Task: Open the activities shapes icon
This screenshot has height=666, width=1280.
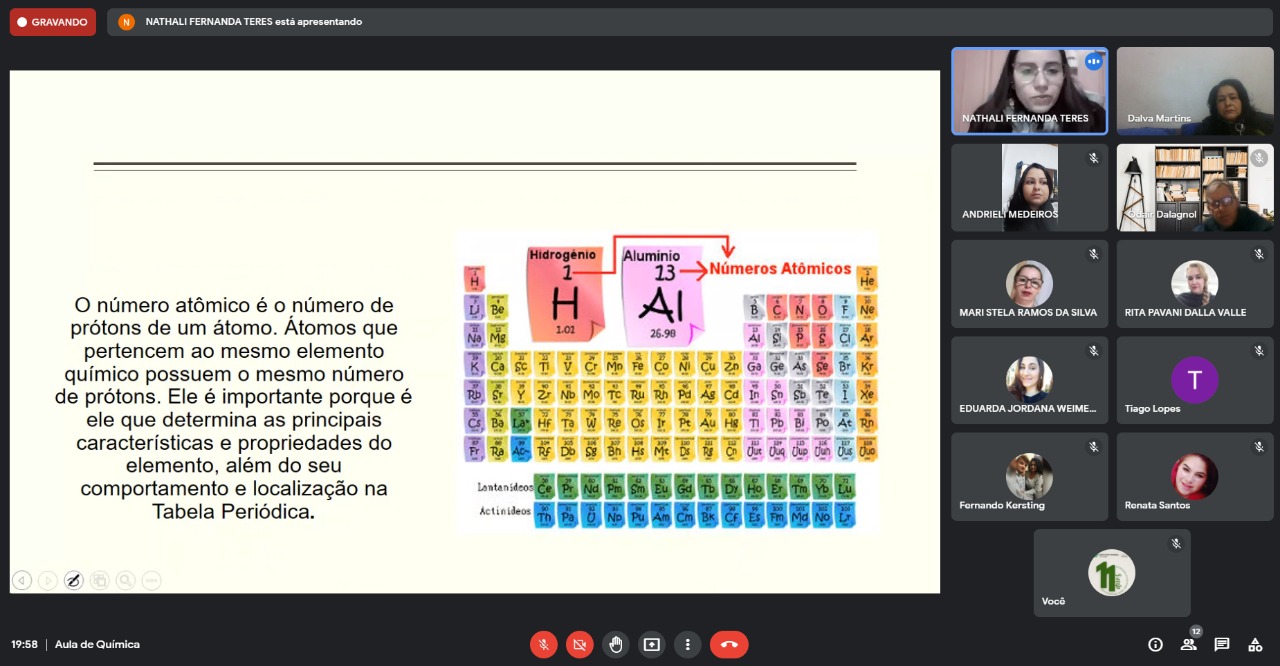Action: coord(1254,645)
